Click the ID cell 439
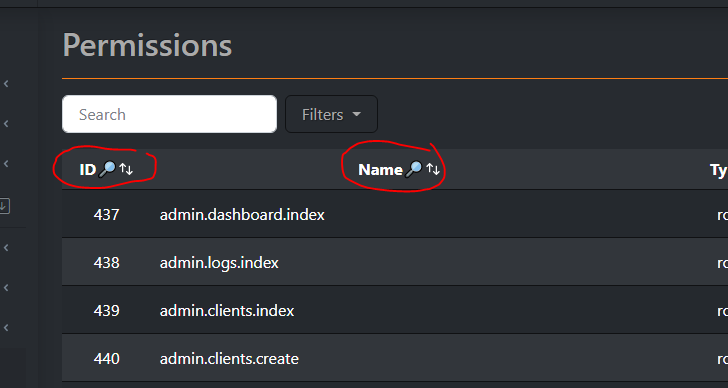Viewport: 728px width, 388px height. [106, 310]
